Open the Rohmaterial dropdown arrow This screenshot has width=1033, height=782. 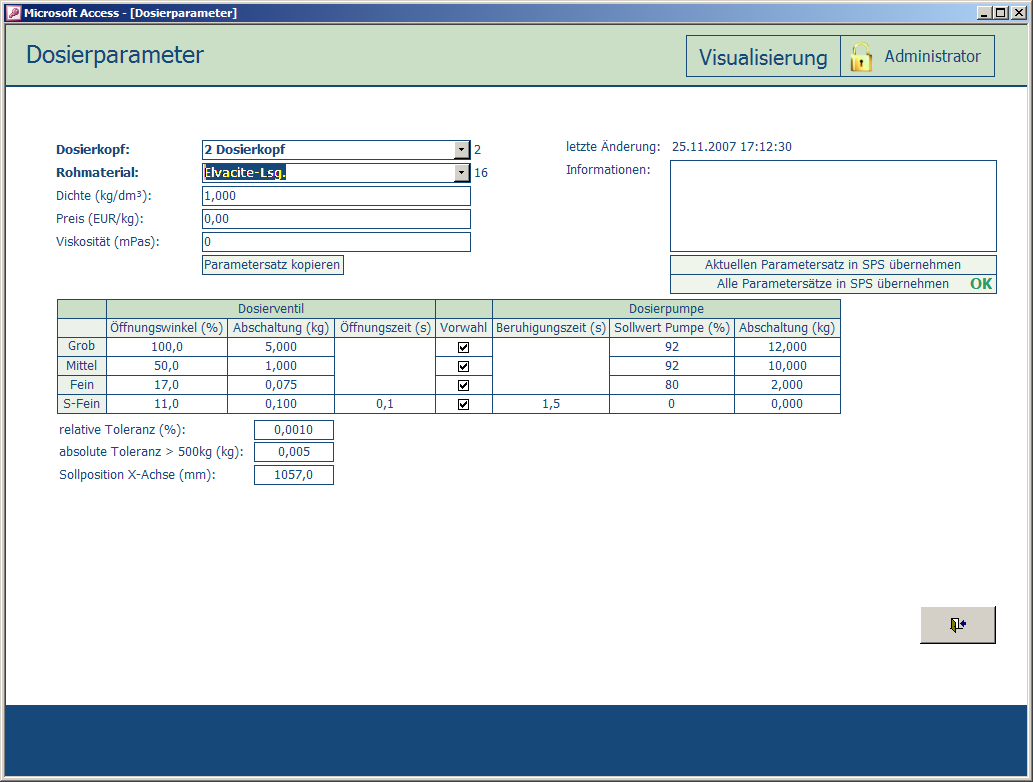click(x=461, y=173)
